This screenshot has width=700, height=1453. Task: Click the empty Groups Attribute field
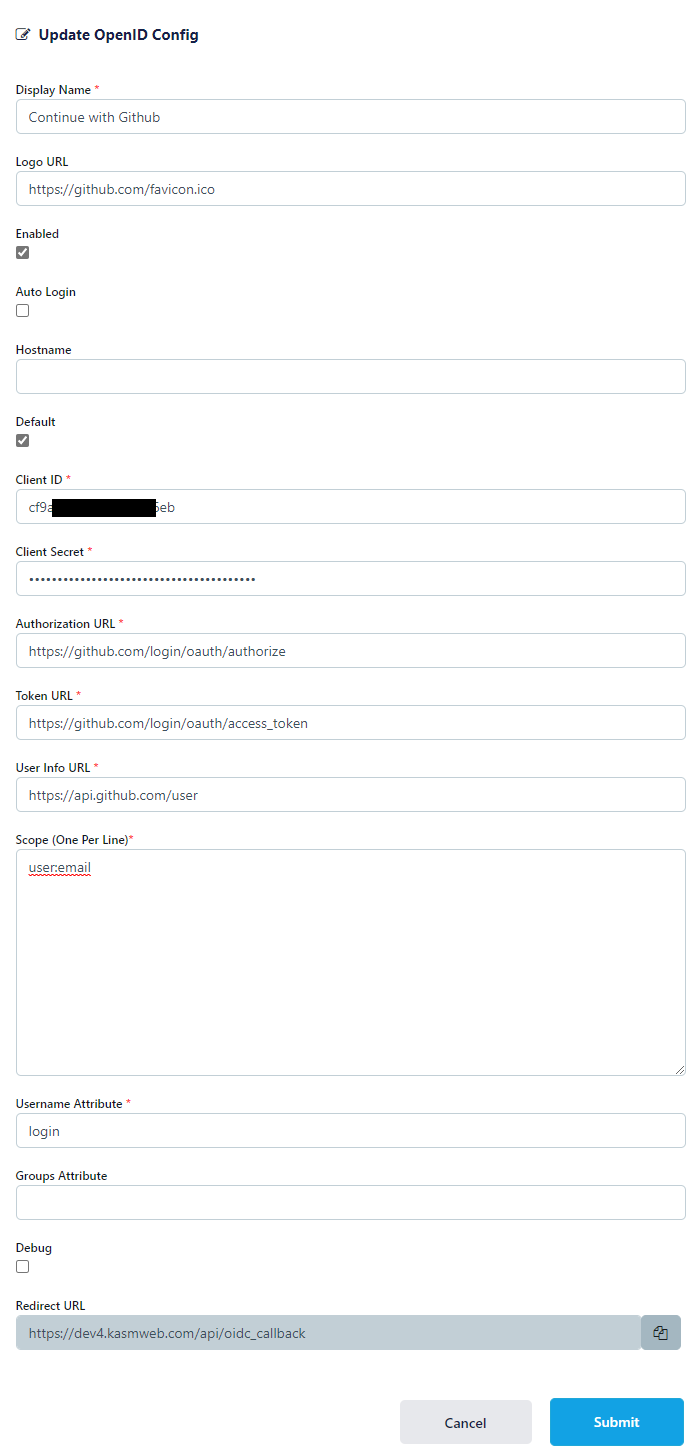pos(350,1203)
